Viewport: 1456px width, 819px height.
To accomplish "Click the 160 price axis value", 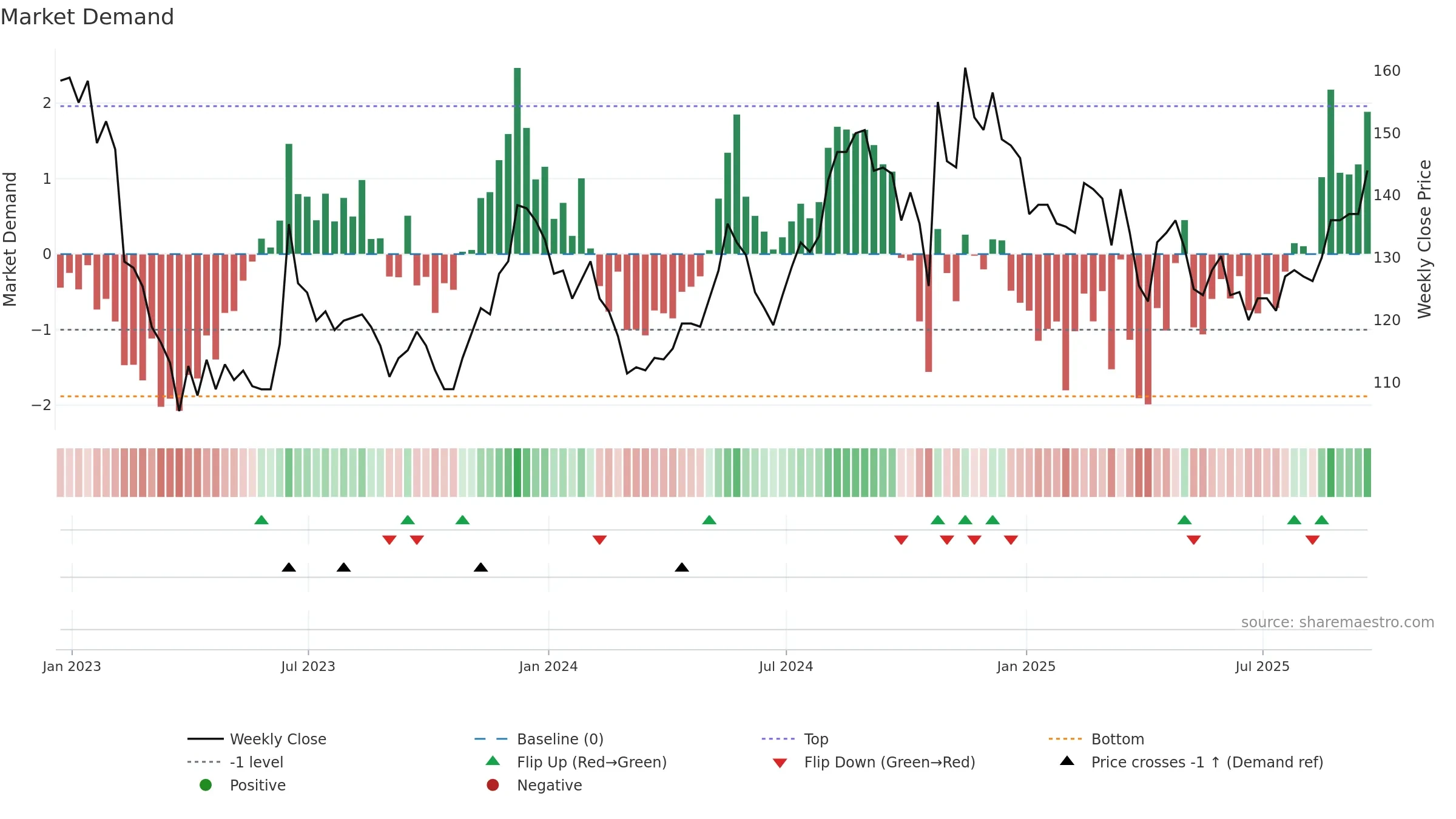I will tap(1387, 71).
